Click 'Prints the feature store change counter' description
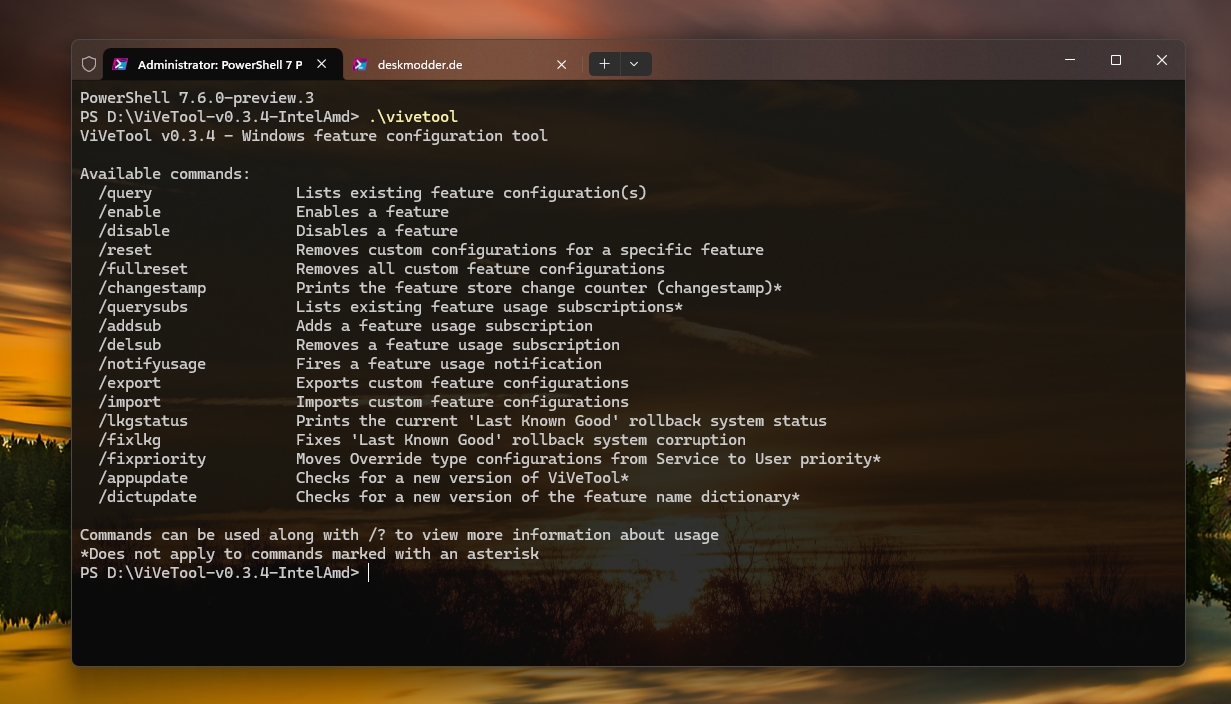The width and height of the screenshot is (1231, 704). [539, 288]
